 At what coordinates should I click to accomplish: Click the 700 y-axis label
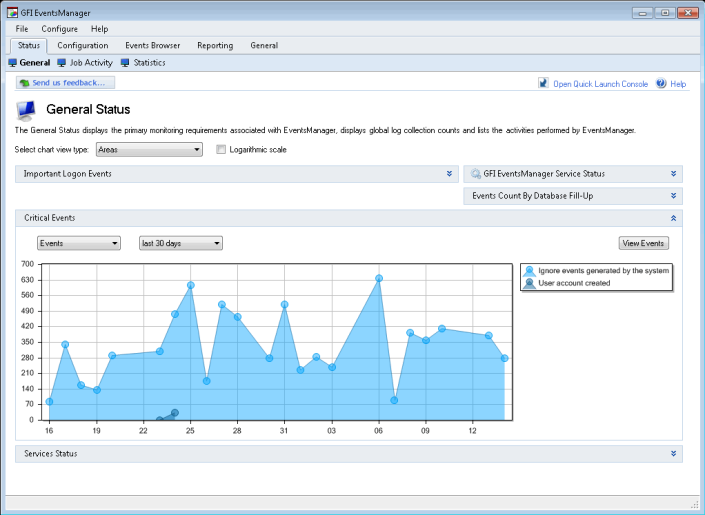(x=27, y=264)
